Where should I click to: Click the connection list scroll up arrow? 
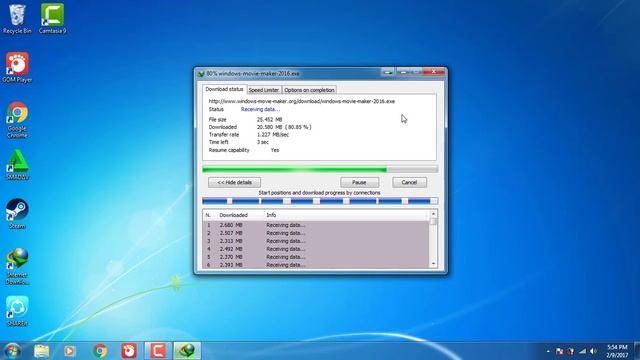point(433,214)
